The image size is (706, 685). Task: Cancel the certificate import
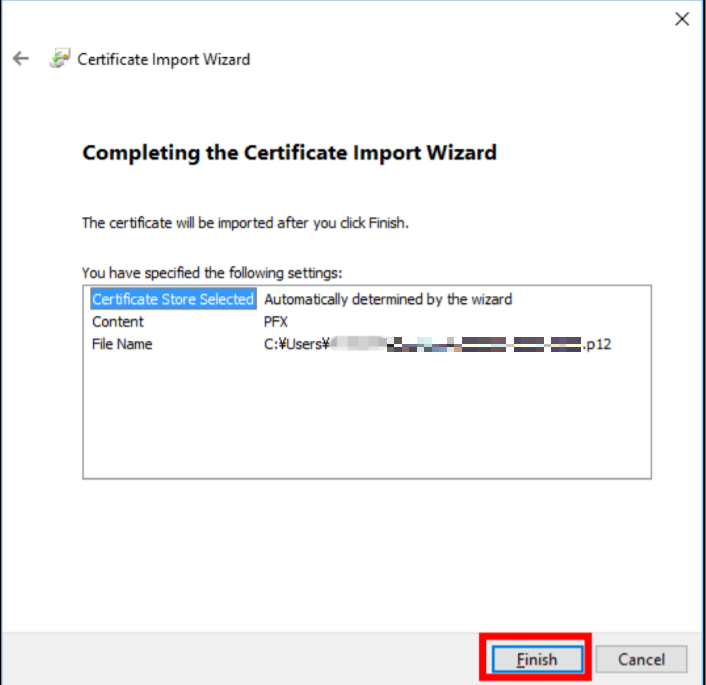pyautogui.click(x=641, y=659)
